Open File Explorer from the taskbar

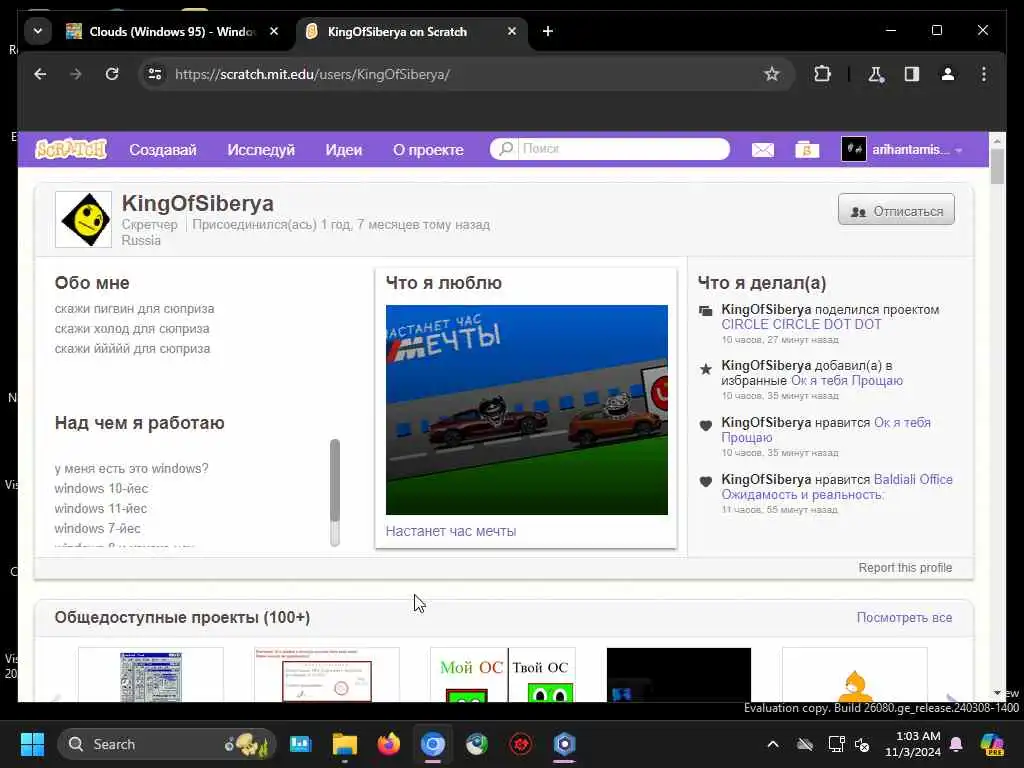tap(345, 744)
